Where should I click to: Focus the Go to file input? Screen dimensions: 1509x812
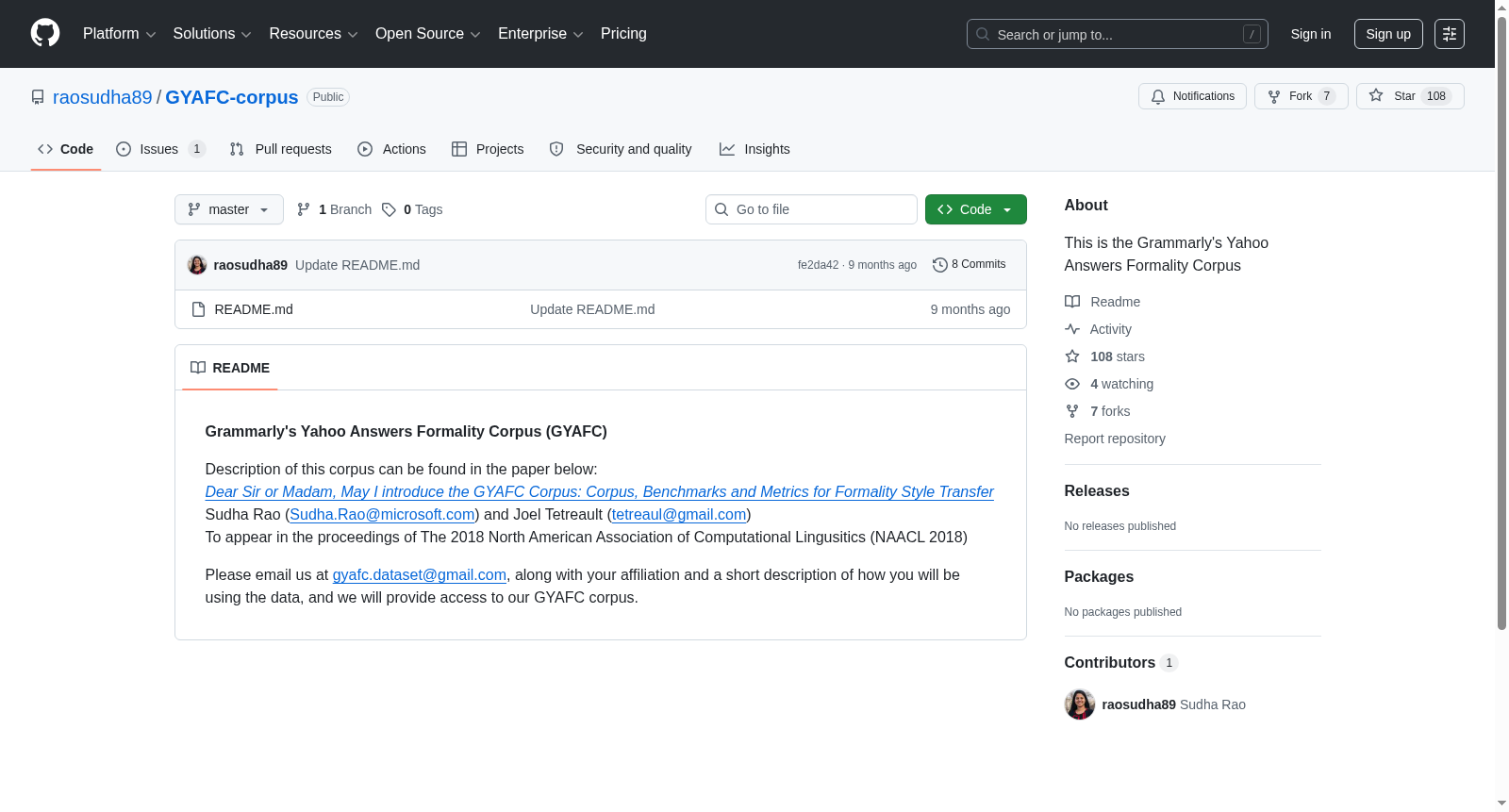(x=811, y=209)
